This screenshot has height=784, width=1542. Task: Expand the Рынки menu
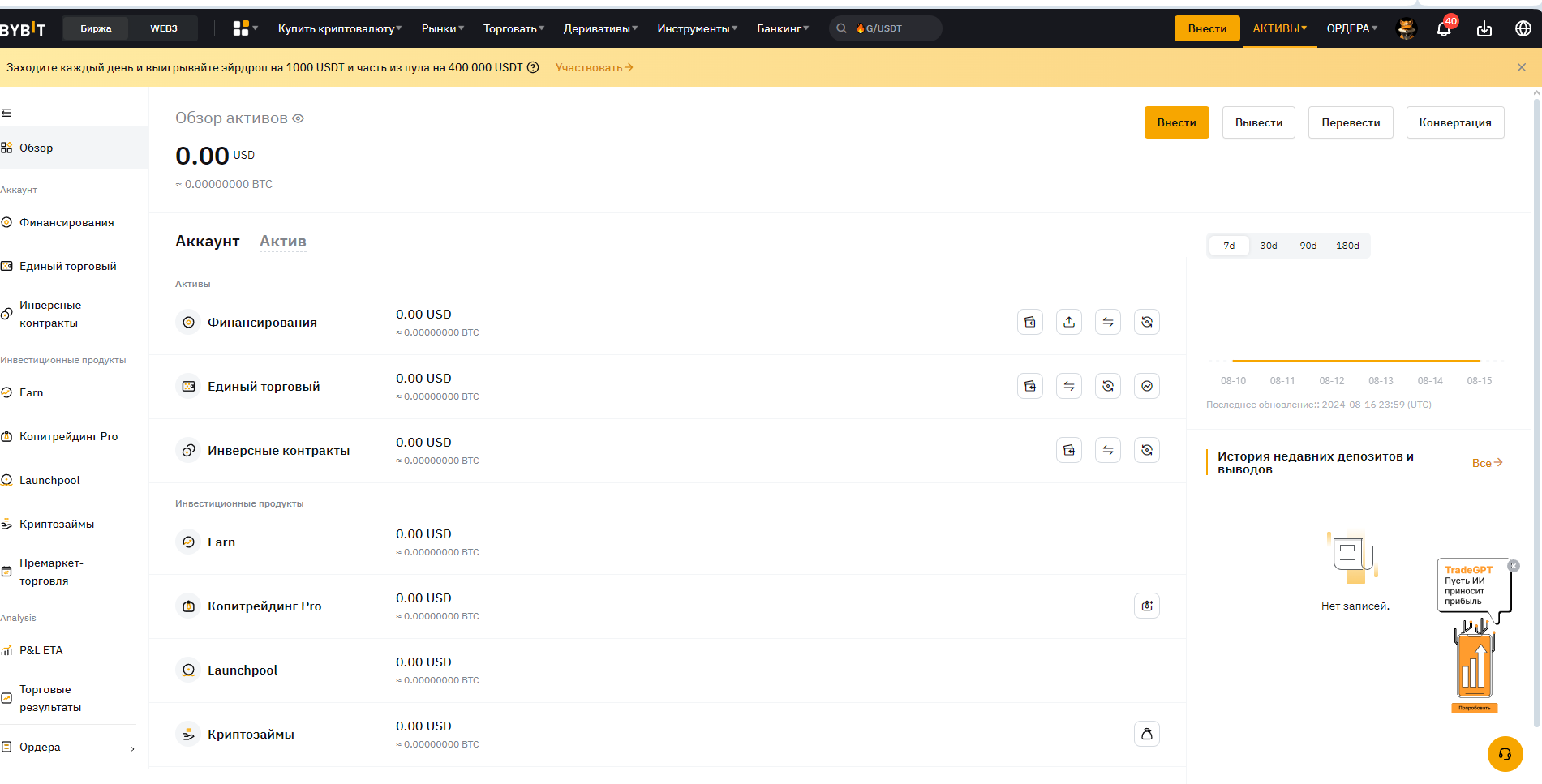click(443, 28)
